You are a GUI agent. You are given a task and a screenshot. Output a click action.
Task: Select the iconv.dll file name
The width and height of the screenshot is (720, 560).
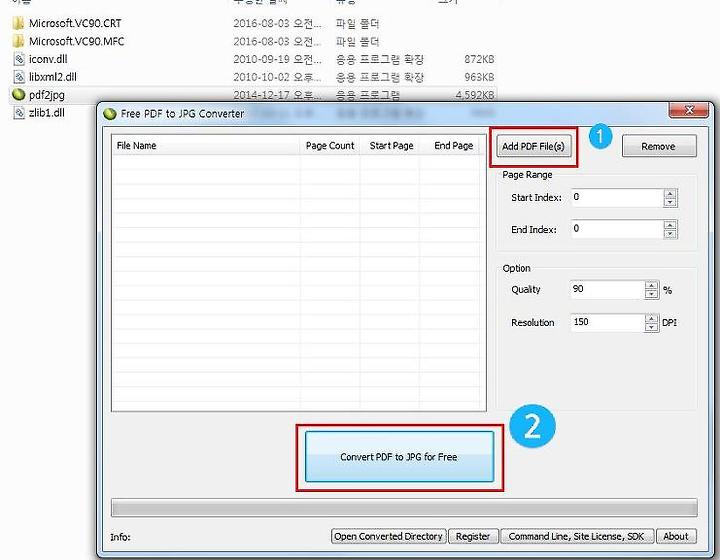coord(48,59)
